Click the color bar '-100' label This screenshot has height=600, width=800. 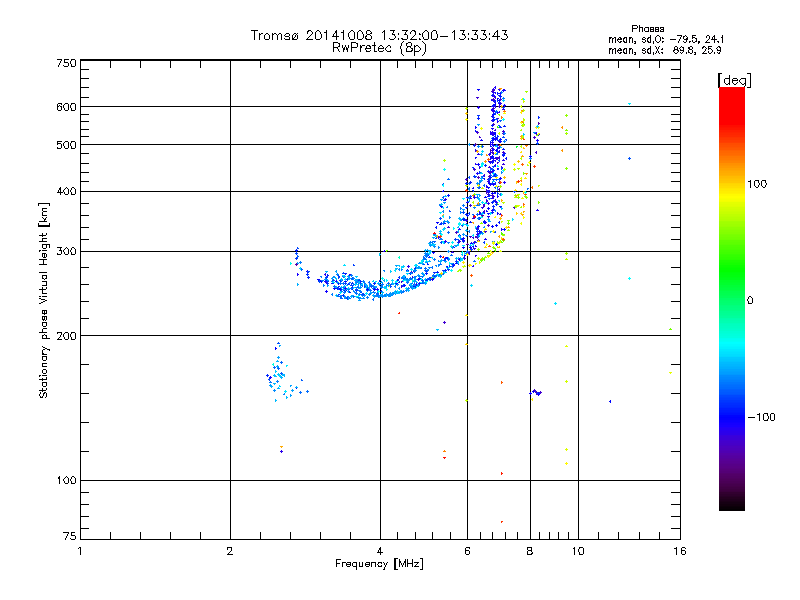coord(761,417)
